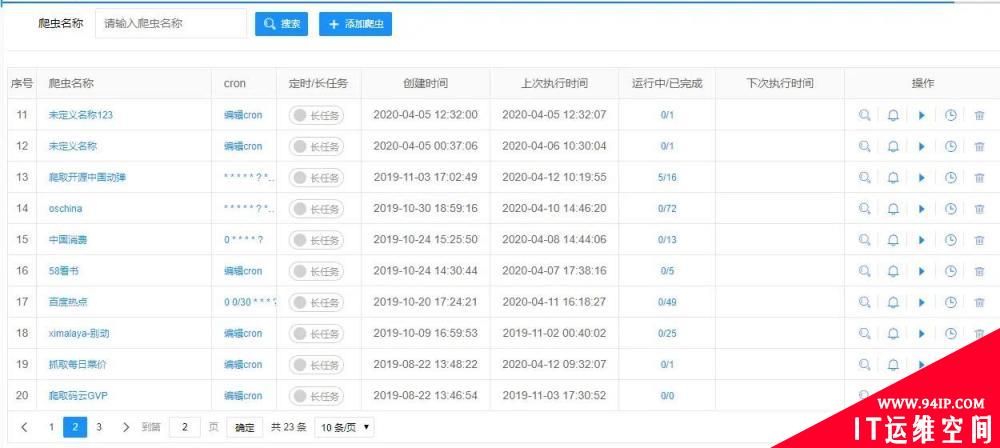Open the 10条/页 page size dropdown

tap(344, 428)
